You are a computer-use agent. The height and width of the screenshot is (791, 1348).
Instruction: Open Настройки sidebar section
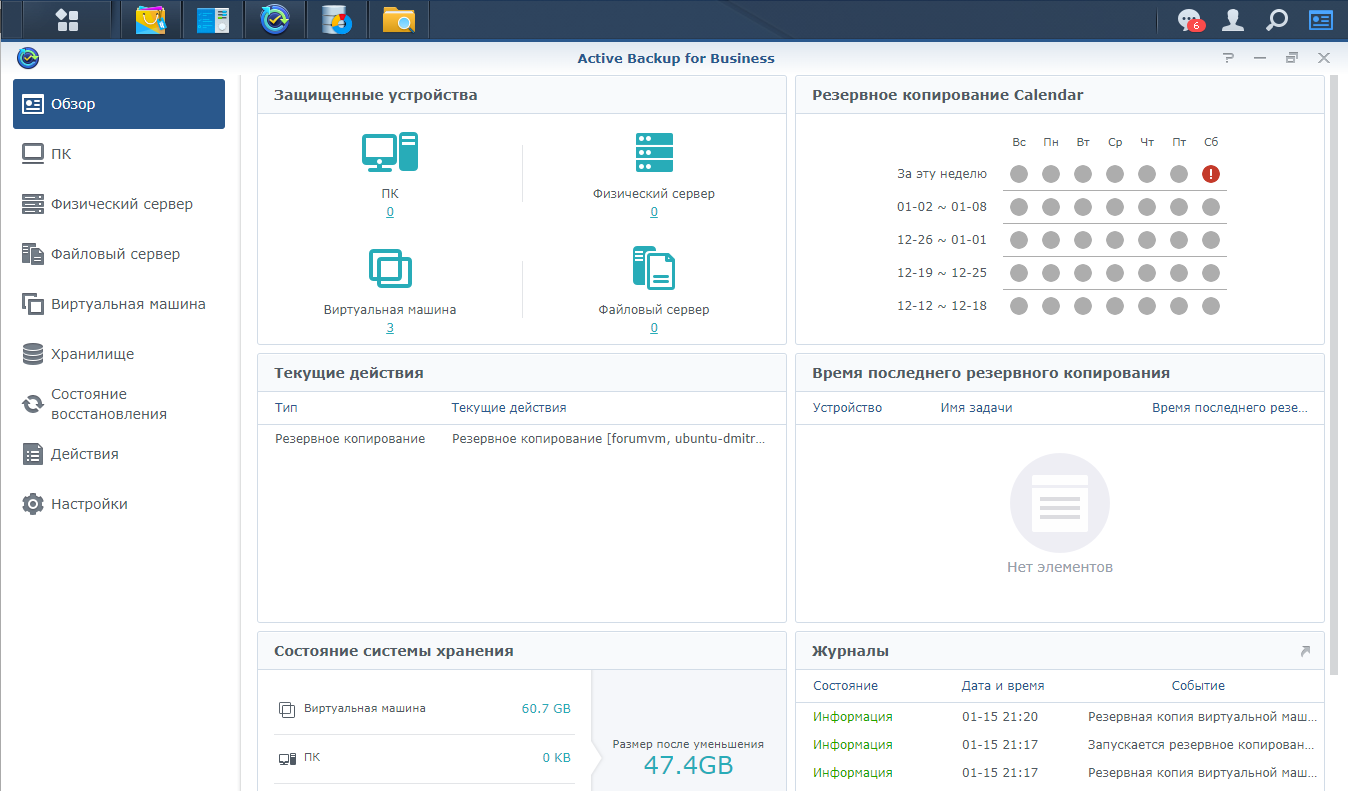point(119,504)
